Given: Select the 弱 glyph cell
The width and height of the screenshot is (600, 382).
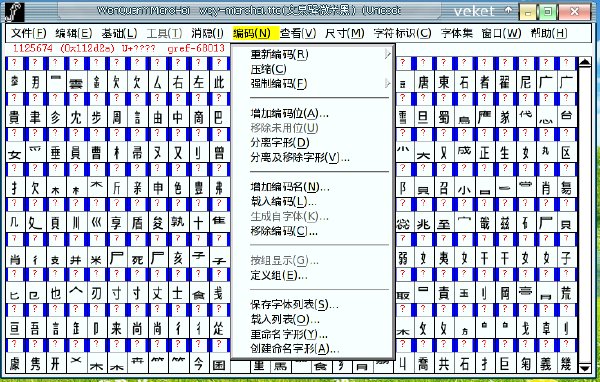Looking at the screenshot, I should pos(403,258).
